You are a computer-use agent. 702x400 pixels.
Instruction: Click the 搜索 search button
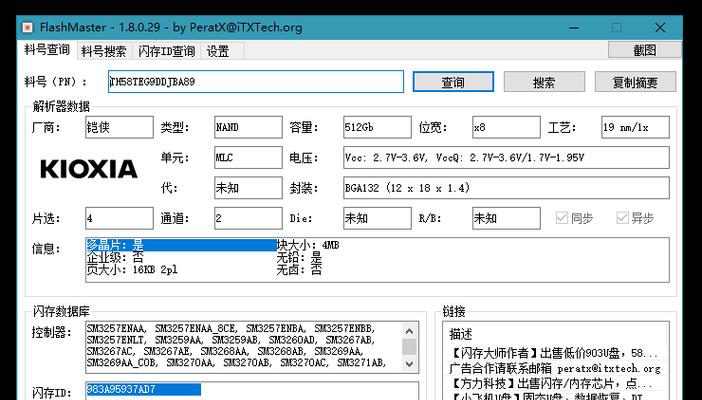(x=544, y=82)
